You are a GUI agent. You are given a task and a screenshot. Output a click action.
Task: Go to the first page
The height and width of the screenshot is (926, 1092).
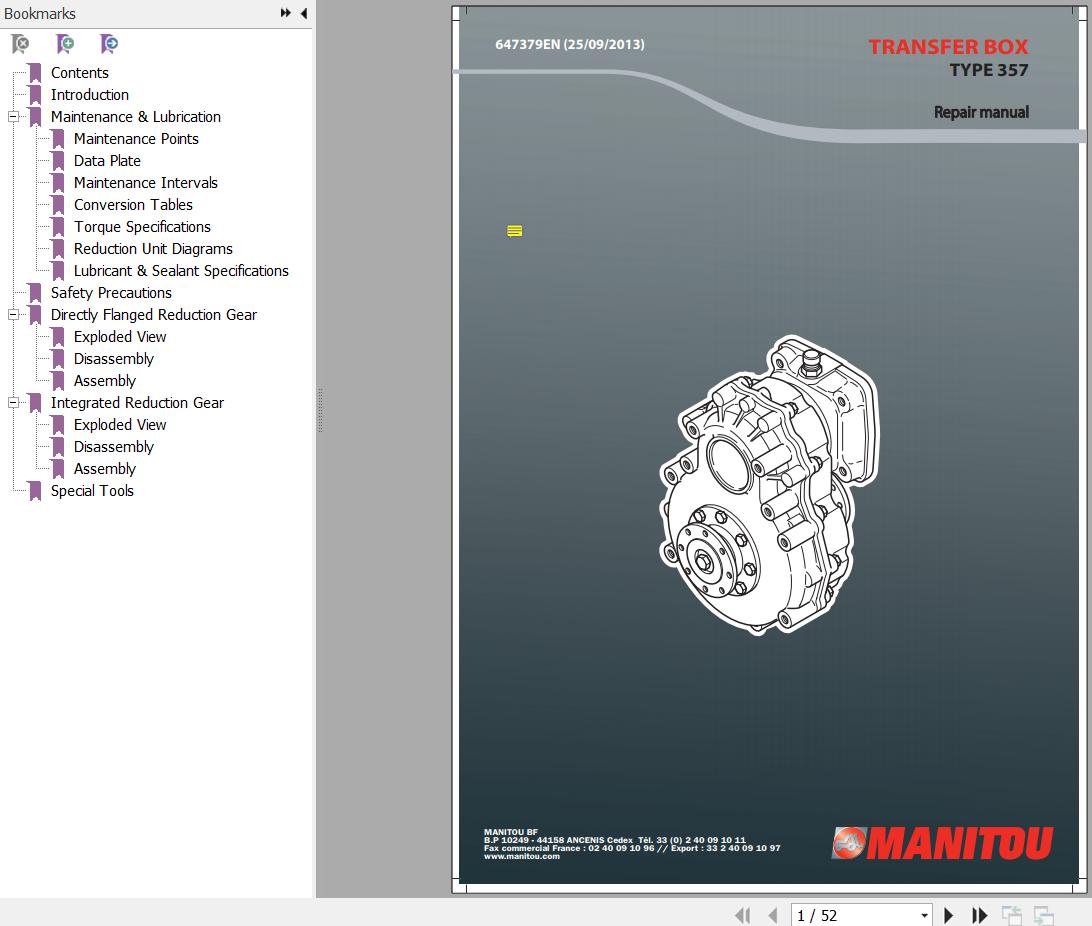tap(742, 915)
